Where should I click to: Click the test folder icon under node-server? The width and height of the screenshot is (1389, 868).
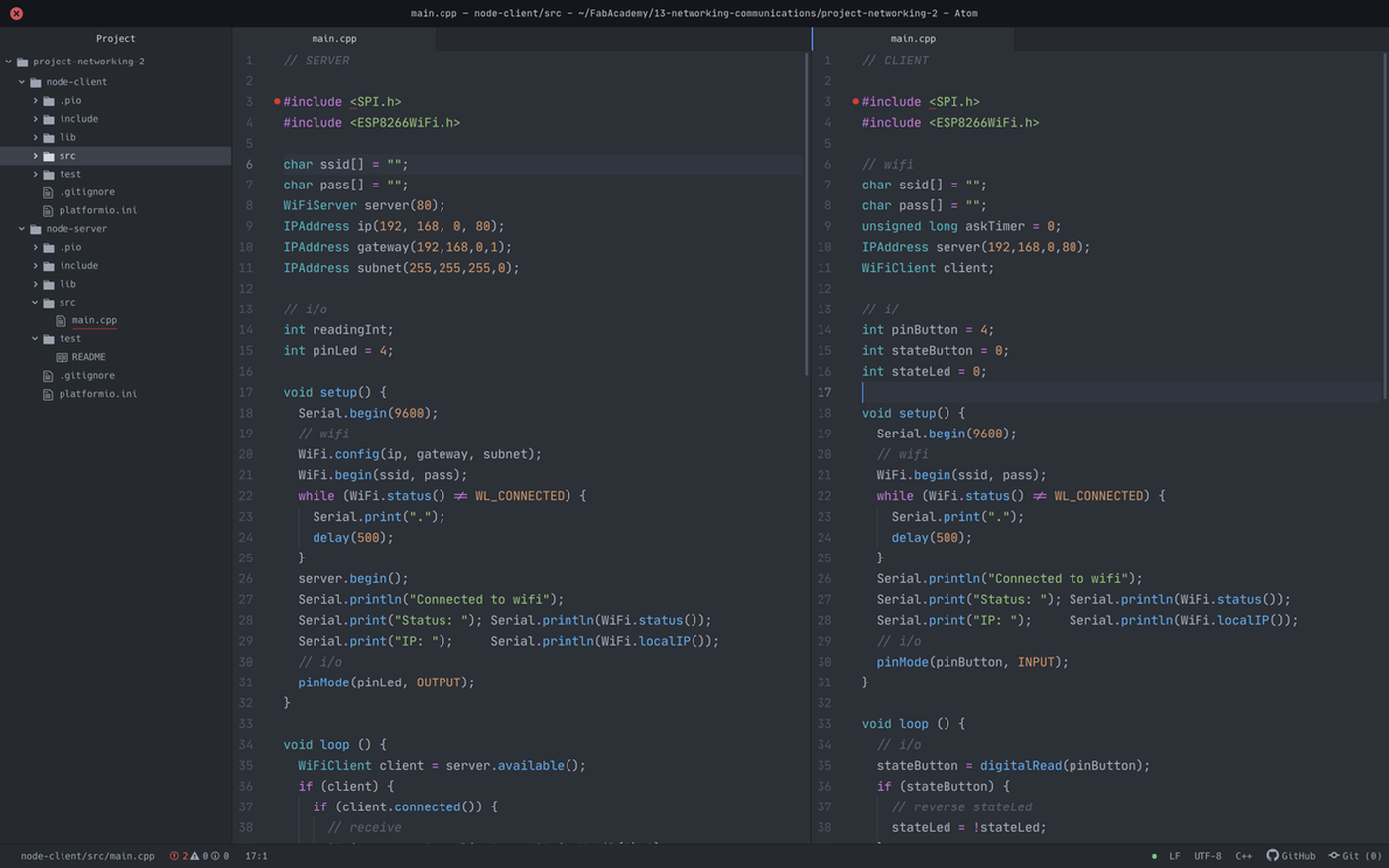click(x=49, y=339)
